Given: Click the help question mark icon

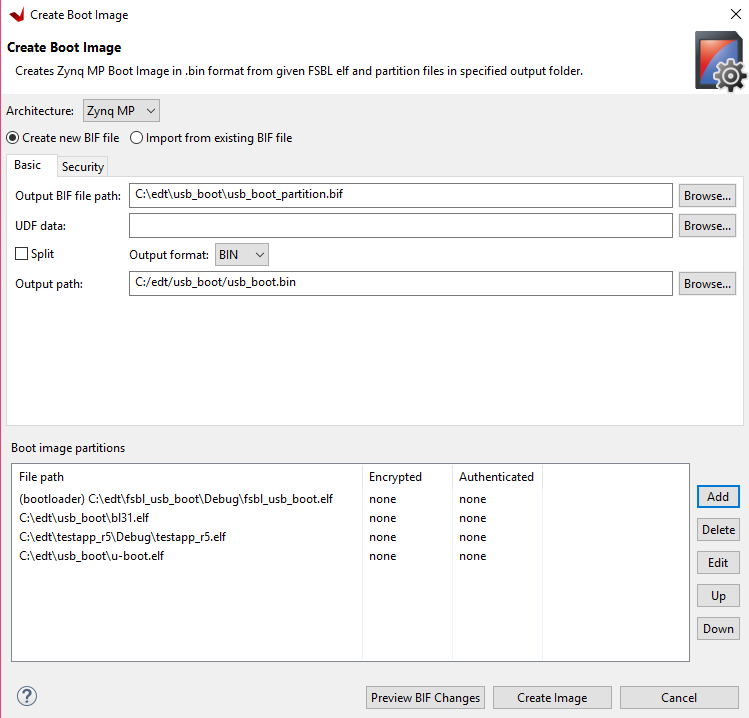Looking at the screenshot, I should [27, 696].
